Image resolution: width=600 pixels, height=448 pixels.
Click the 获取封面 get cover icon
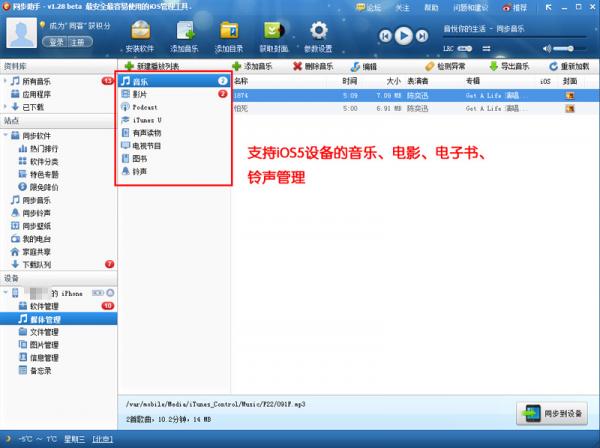274,36
